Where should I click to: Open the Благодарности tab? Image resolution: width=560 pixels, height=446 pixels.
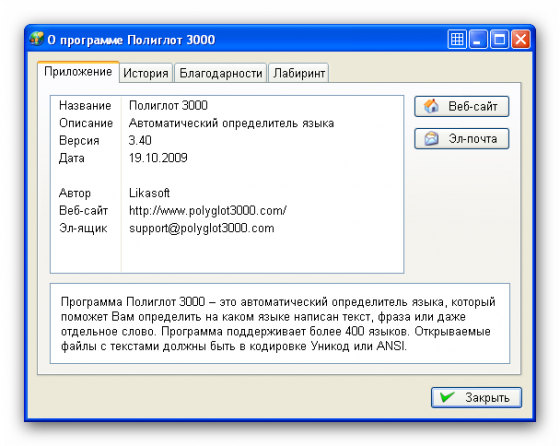pyautogui.click(x=221, y=73)
